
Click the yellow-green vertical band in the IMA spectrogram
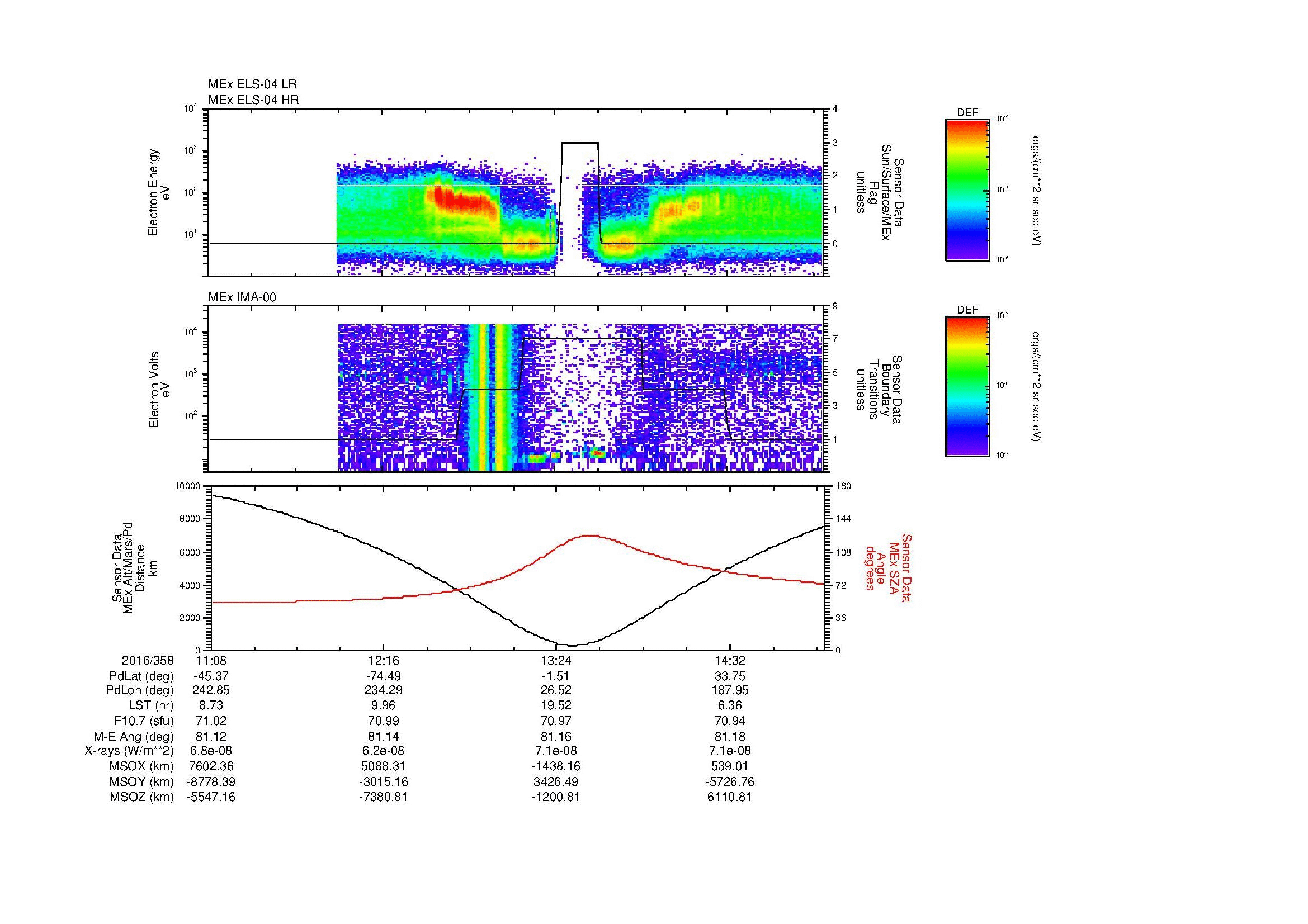click(x=491, y=397)
